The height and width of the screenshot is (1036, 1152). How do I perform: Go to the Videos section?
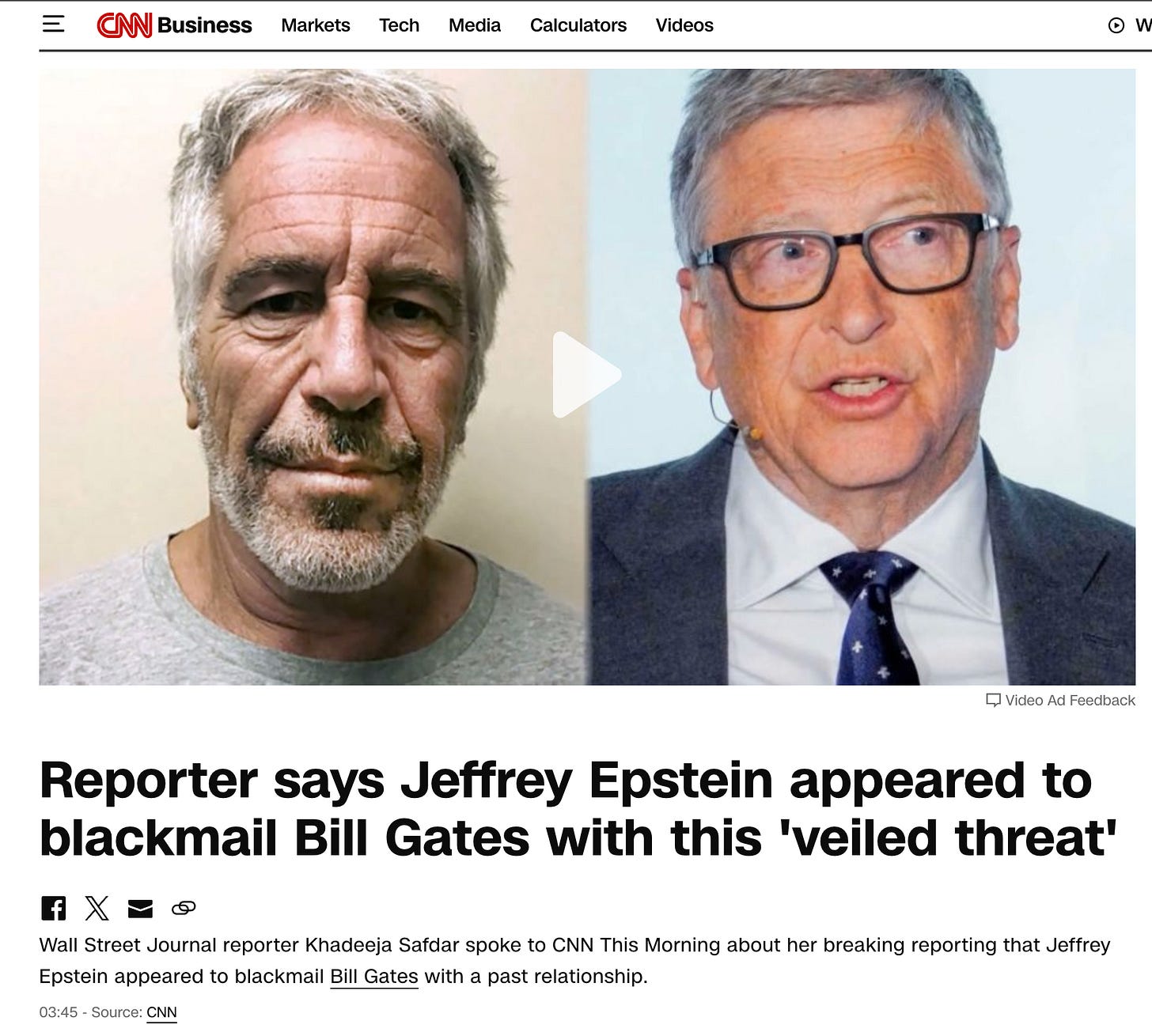coord(684,25)
